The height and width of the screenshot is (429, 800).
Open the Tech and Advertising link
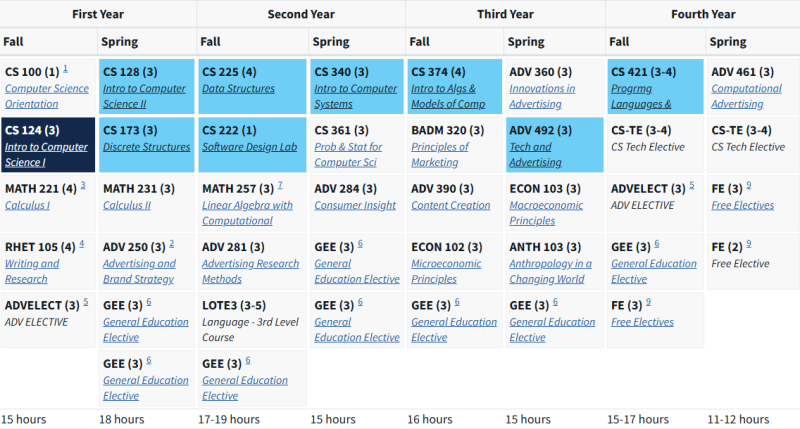click(535, 155)
